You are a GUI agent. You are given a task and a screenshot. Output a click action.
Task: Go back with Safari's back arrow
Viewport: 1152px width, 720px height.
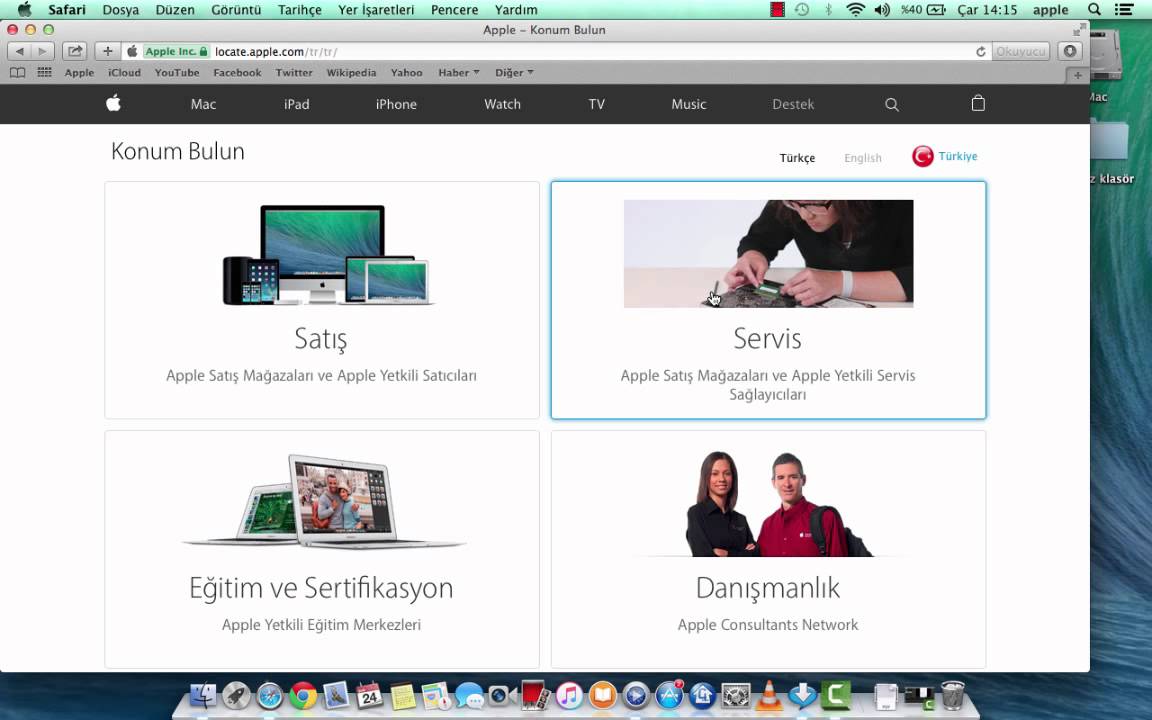[x=19, y=51]
